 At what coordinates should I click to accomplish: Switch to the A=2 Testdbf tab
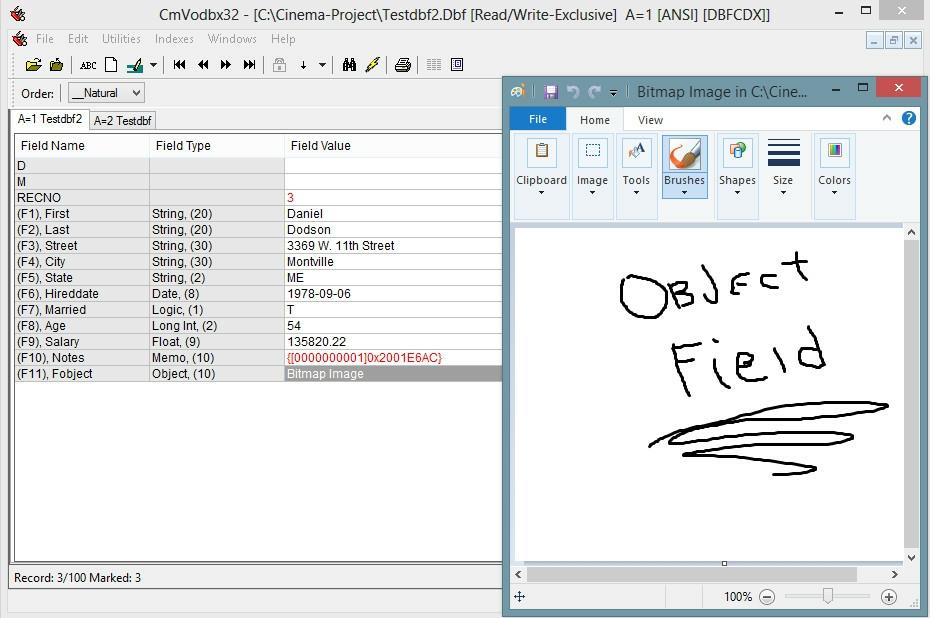tap(122, 121)
